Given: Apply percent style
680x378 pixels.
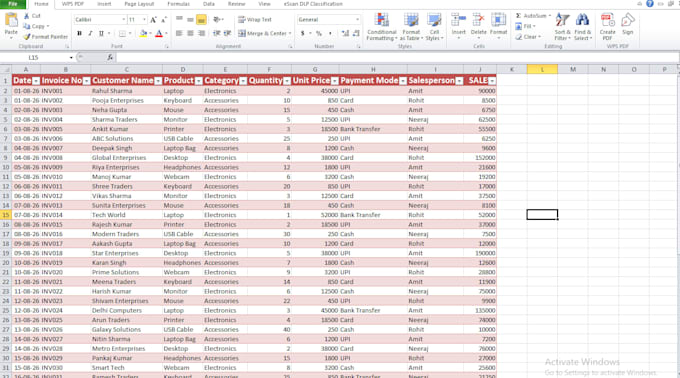Looking at the screenshot, I should (319, 33).
